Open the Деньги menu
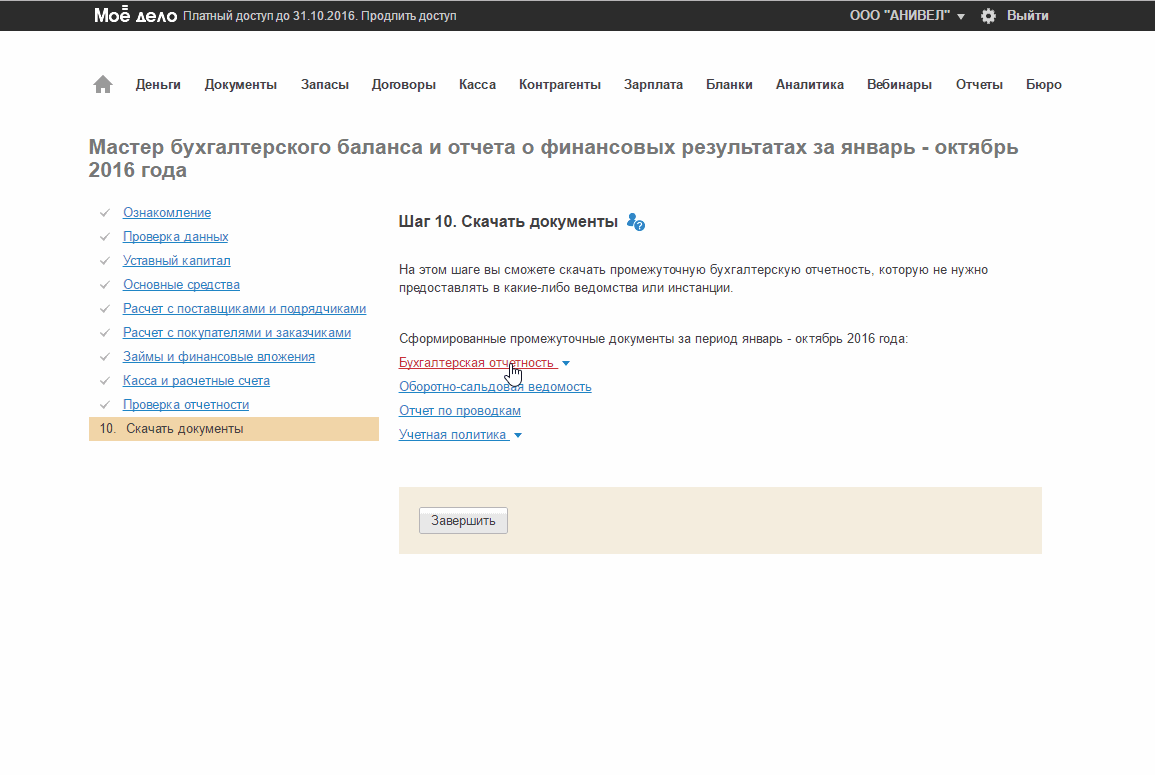 pyautogui.click(x=158, y=85)
